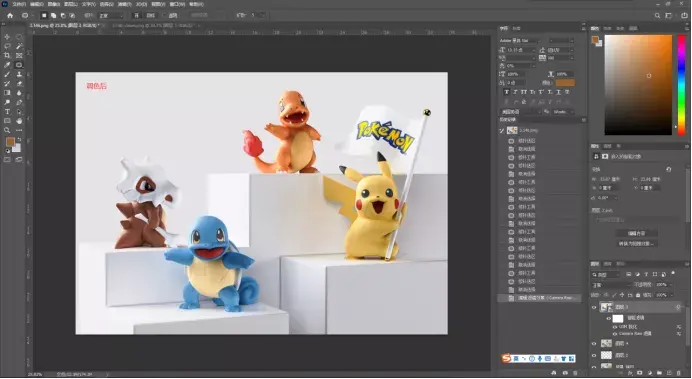Select the Eyedropper tool
Image resolution: width=692 pixels, height=379 pixels.
[x=7, y=65]
